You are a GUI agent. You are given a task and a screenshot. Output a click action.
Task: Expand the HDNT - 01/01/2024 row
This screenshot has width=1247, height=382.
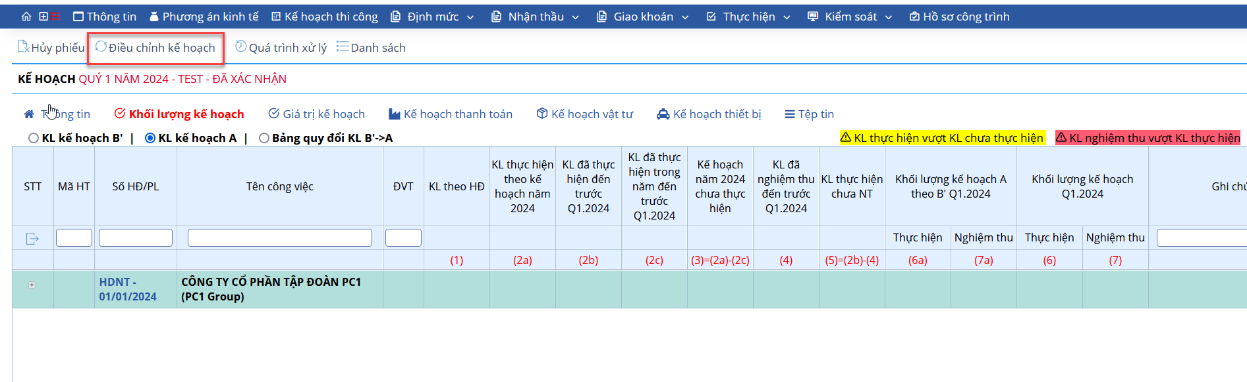click(32, 285)
